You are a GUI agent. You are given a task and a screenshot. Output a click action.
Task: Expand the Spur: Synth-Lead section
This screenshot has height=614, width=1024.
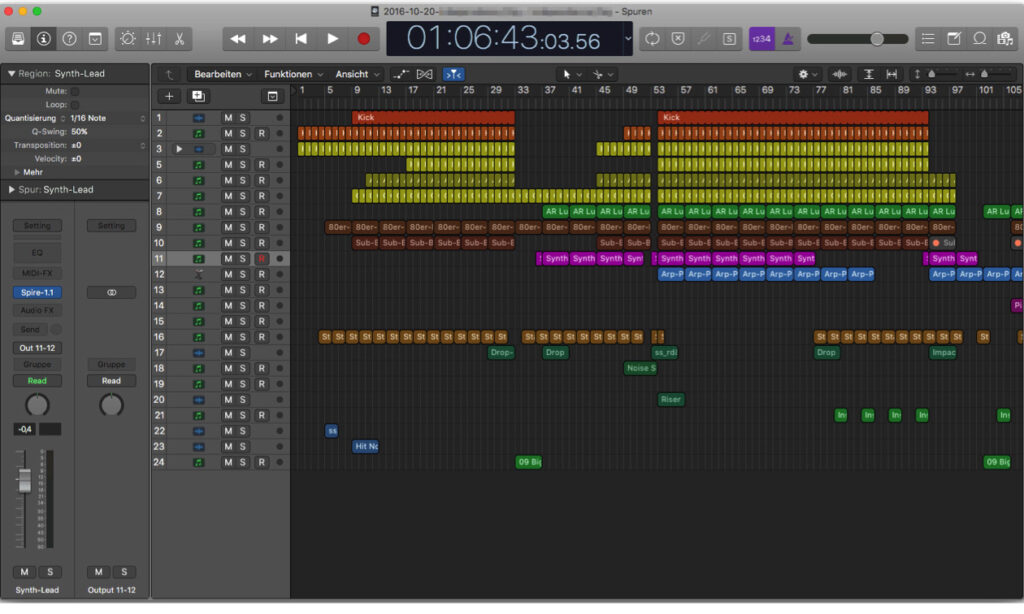click(11, 189)
